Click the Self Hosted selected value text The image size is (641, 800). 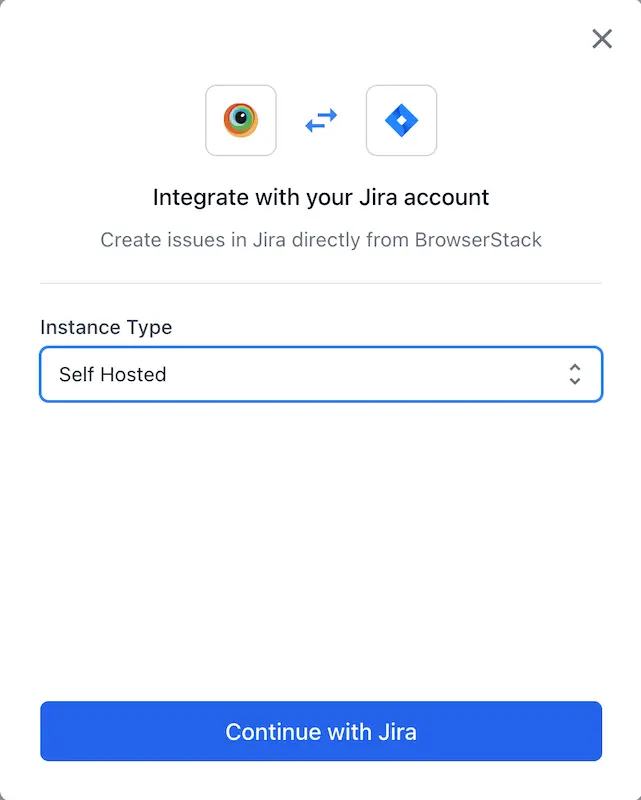[x=112, y=375]
